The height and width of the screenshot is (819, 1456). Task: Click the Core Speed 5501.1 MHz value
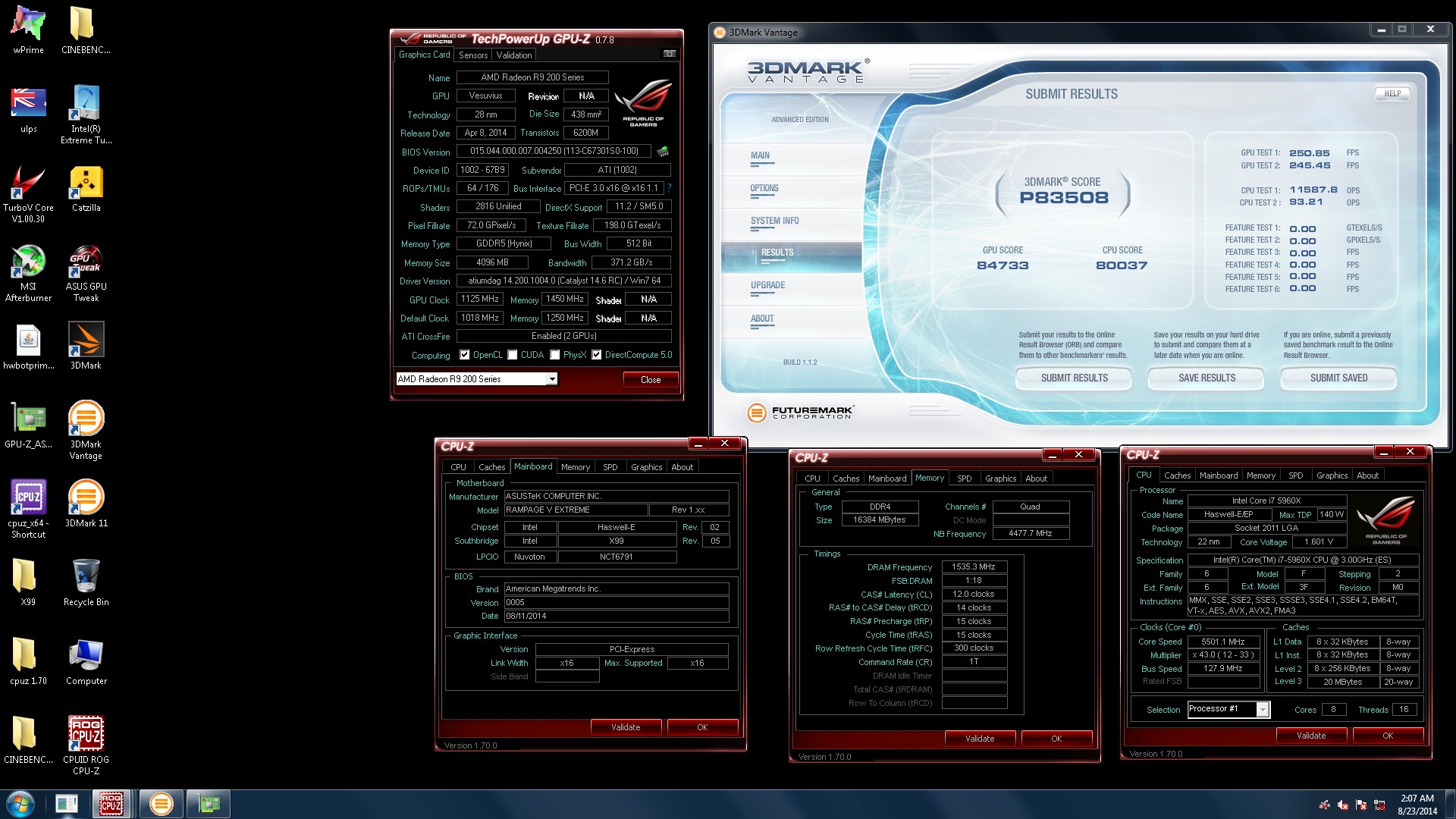(1222, 642)
